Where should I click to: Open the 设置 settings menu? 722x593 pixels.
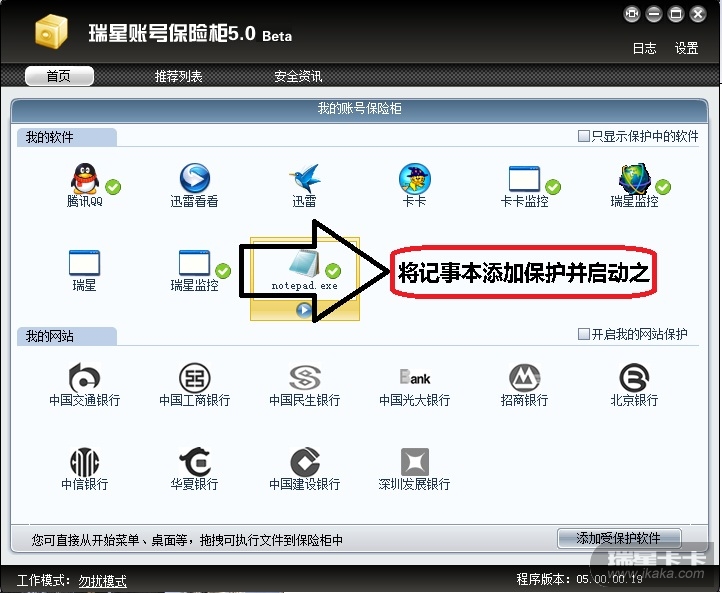click(686, 48)
